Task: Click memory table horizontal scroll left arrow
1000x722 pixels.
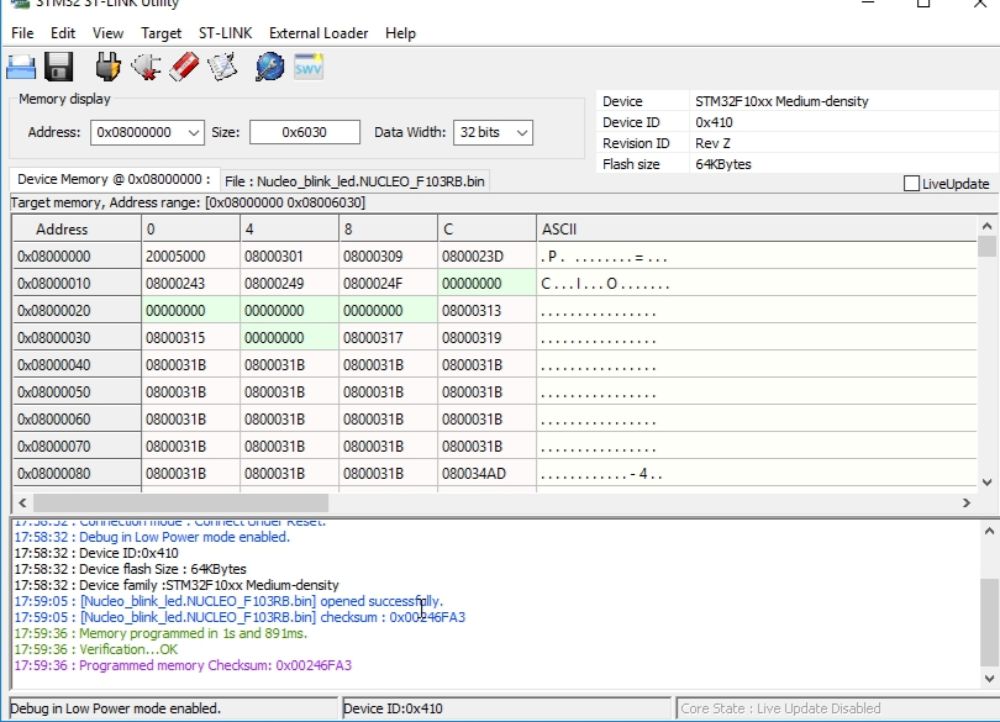Action: [22, 503]
